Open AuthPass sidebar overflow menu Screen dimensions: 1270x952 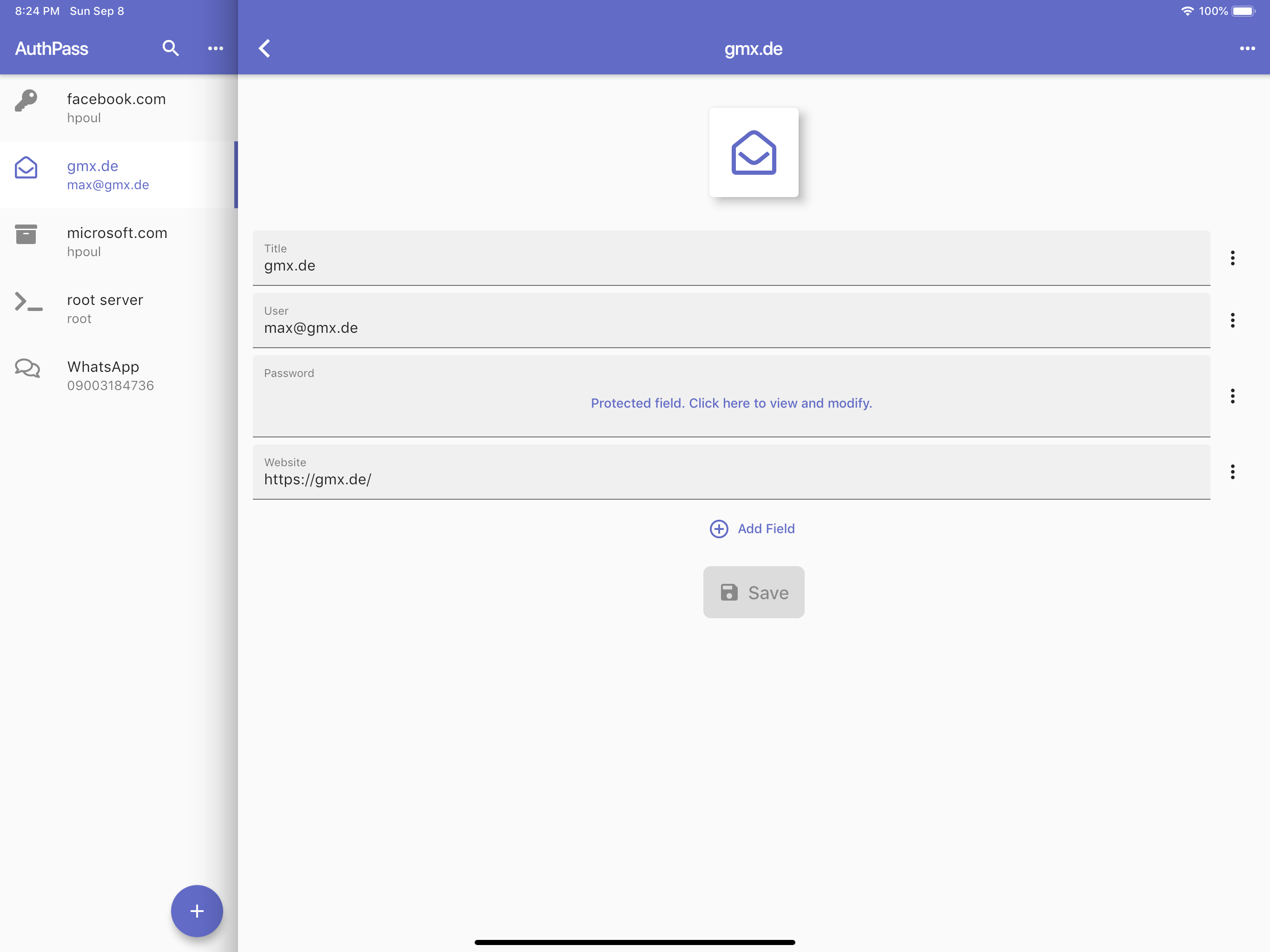click(x=215, y=48)
